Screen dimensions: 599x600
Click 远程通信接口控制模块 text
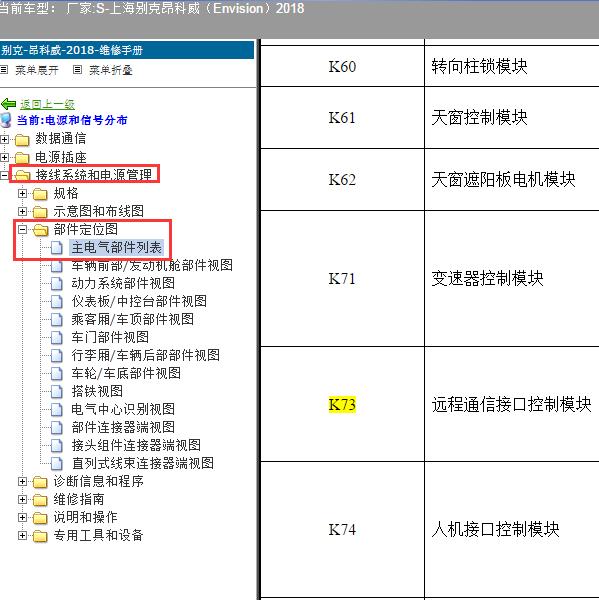(x=511, y=404)
